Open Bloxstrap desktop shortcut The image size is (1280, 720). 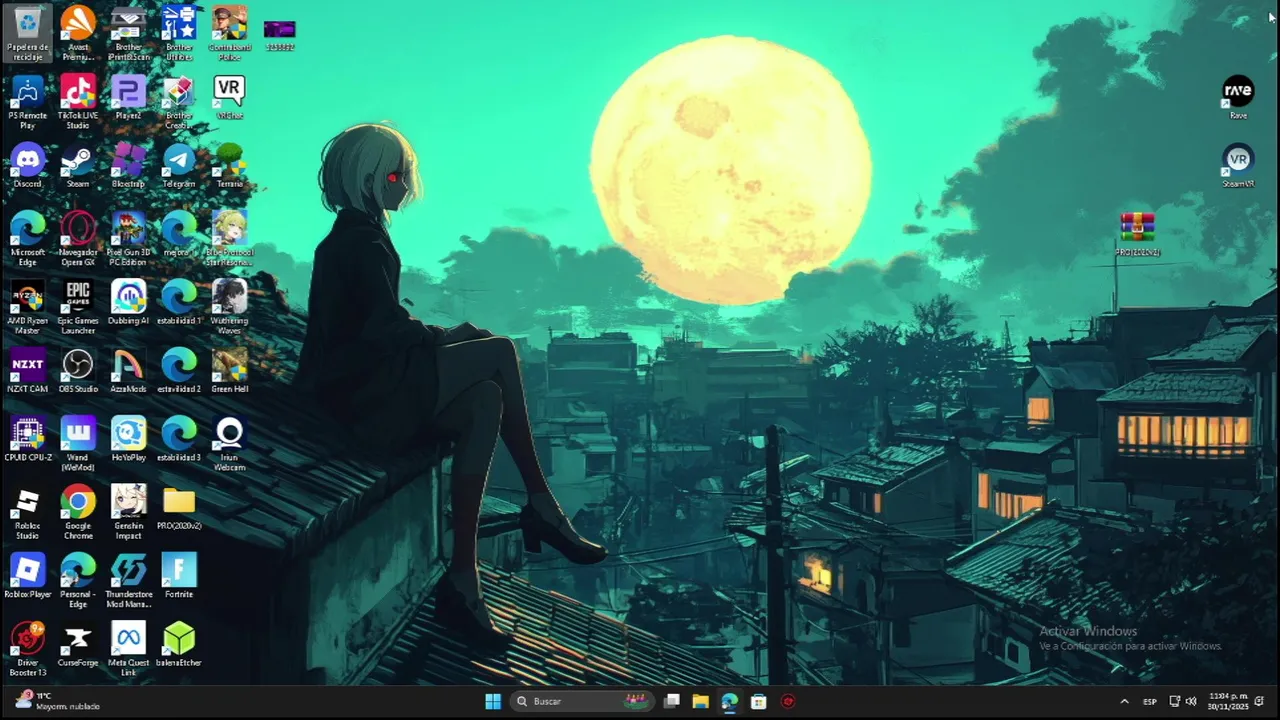[128, 165]
